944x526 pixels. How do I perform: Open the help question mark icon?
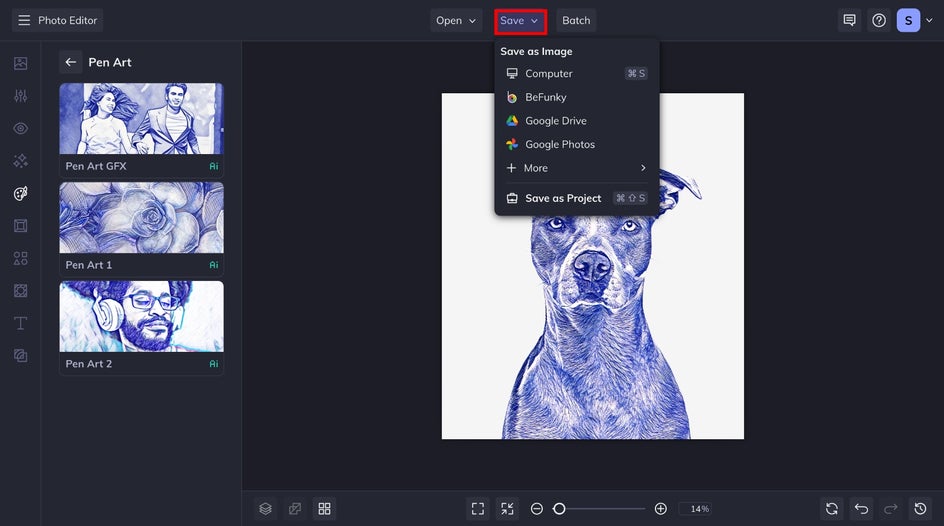coord(879,20)
